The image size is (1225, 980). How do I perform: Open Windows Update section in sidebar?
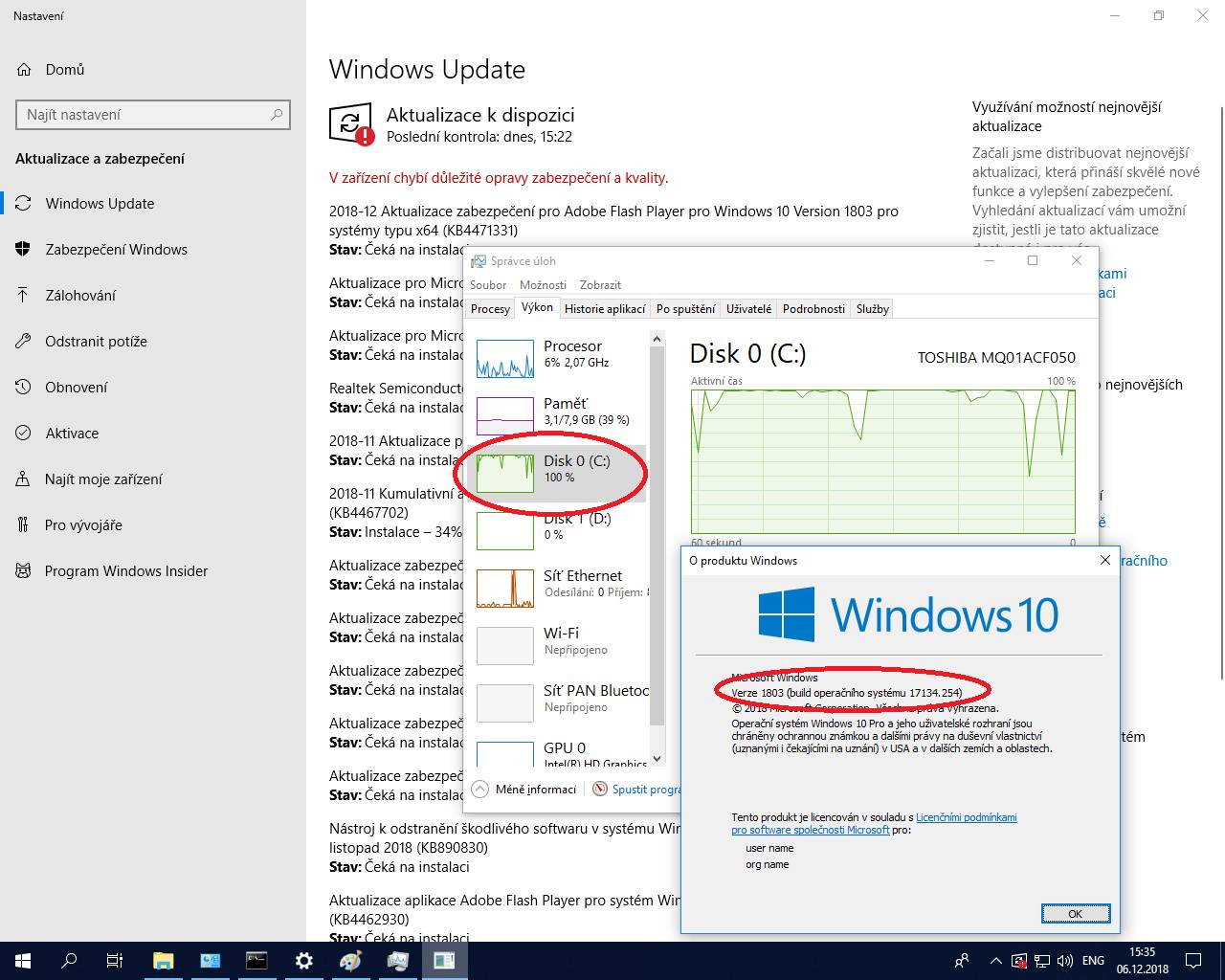point(100,203)
